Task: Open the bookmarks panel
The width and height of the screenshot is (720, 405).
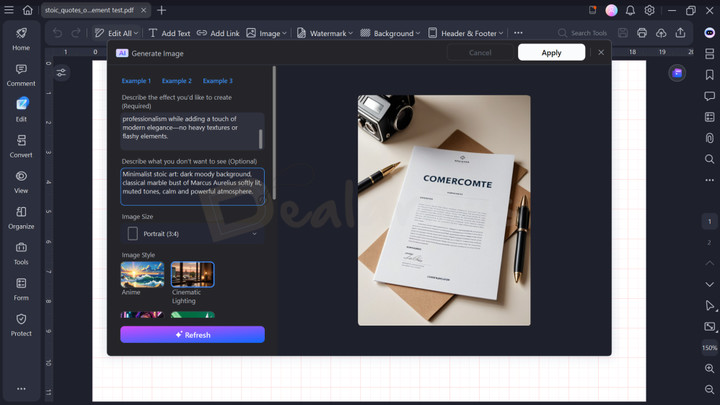Action: click(x=709, y=75)
